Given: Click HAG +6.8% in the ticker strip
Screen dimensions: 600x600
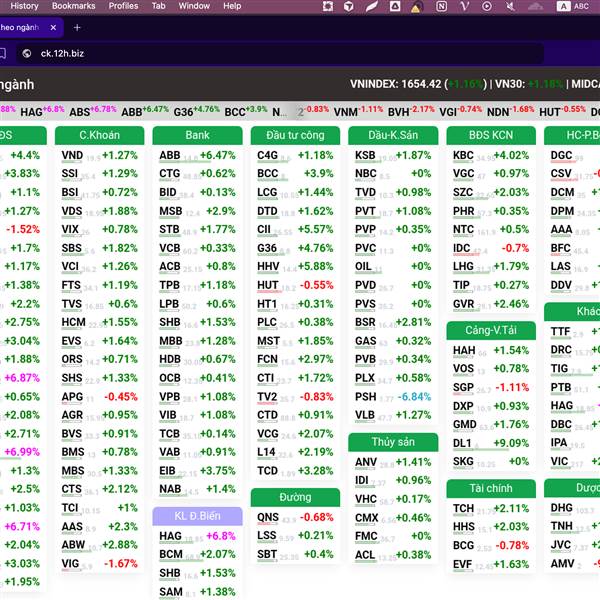Looking at the screenshot, I should 42,111.
